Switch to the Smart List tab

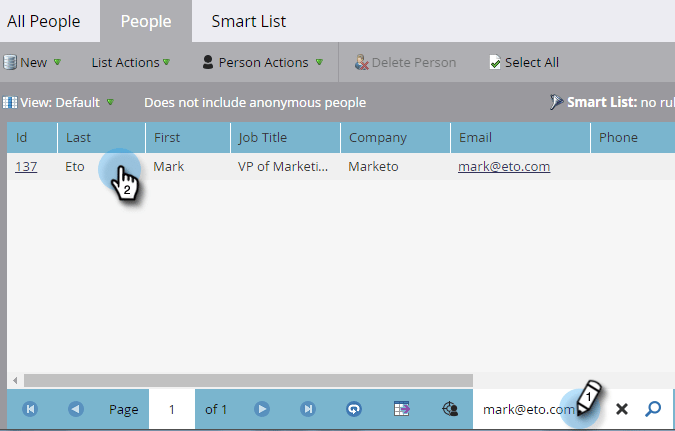(x=248, y=21)
